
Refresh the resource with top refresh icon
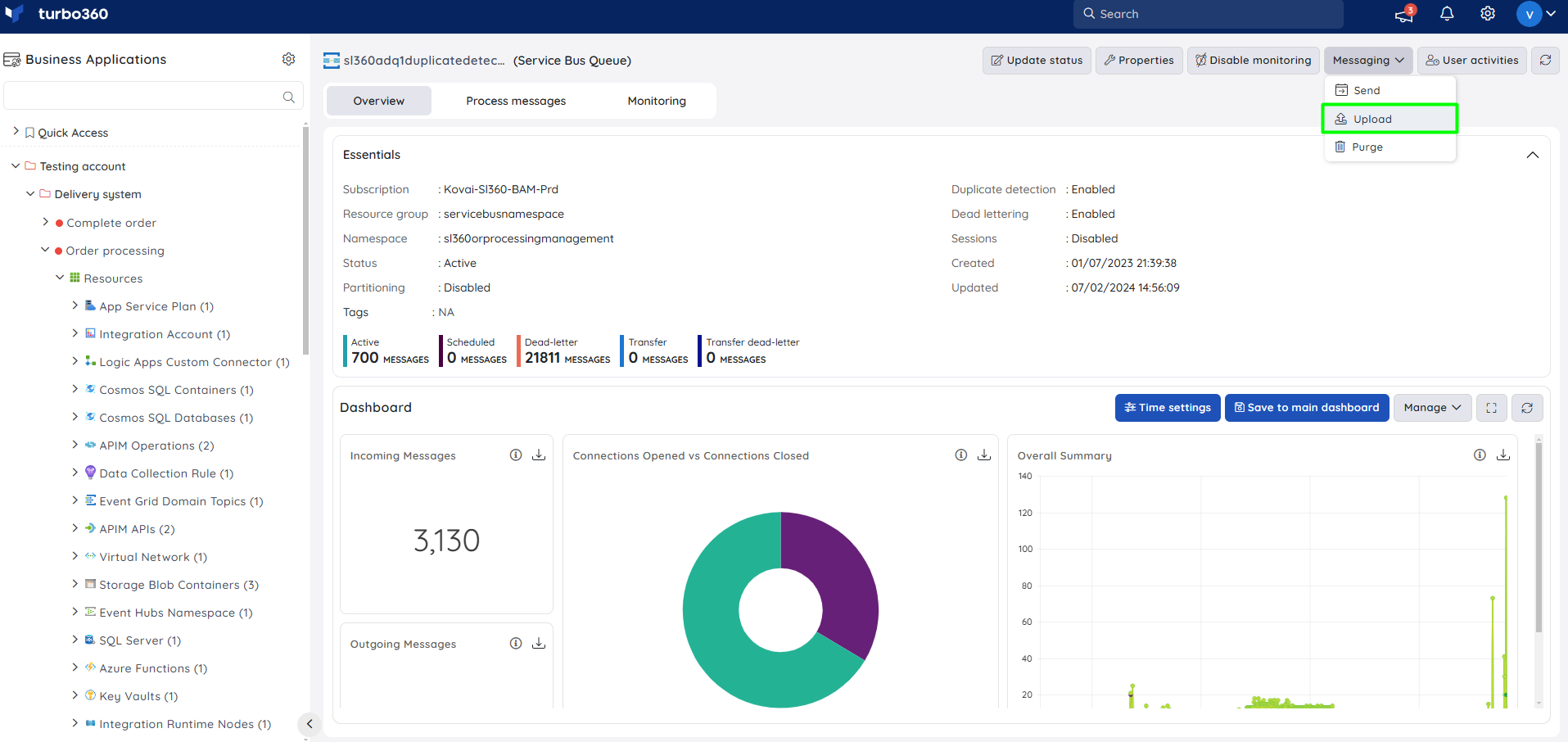(1545, 60)
